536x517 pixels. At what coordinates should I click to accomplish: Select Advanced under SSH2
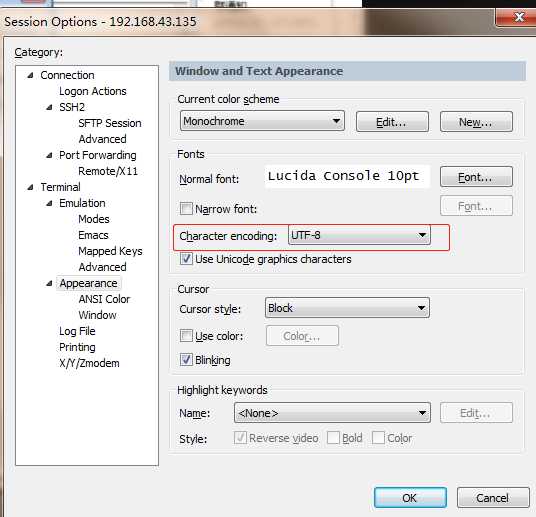tap(102, 139)
